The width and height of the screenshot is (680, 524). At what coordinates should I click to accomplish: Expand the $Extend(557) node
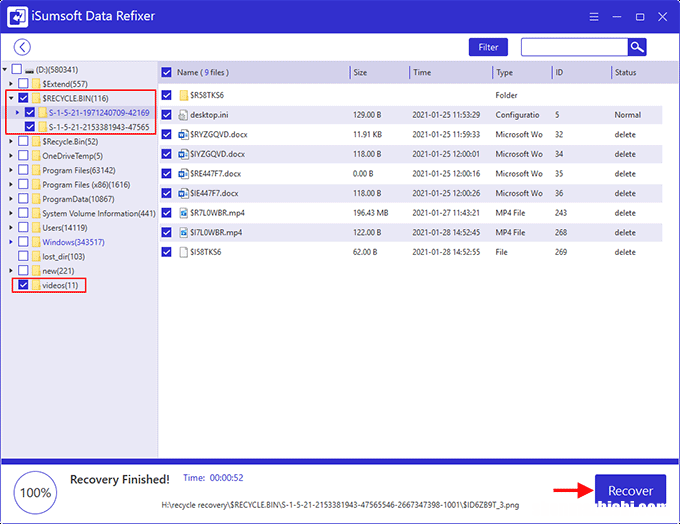tap(11, 83)
